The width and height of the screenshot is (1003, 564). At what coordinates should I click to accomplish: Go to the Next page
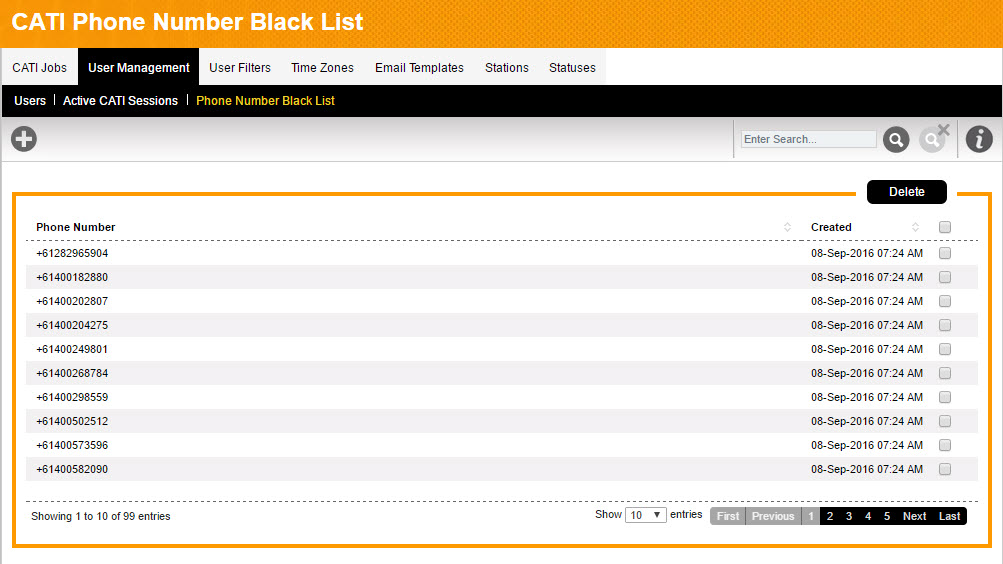point(914,516)
